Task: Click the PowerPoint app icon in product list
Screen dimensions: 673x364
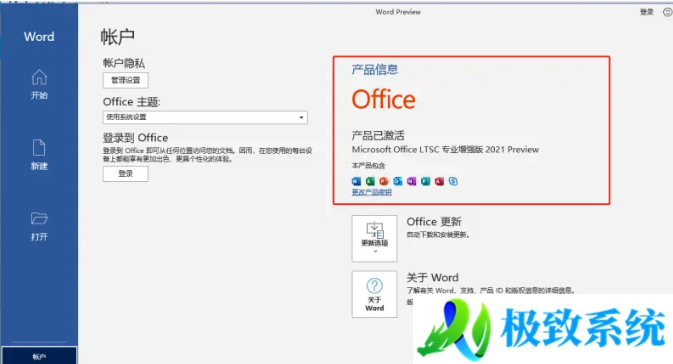Action: pyautogui.click(x=384, y=182)
